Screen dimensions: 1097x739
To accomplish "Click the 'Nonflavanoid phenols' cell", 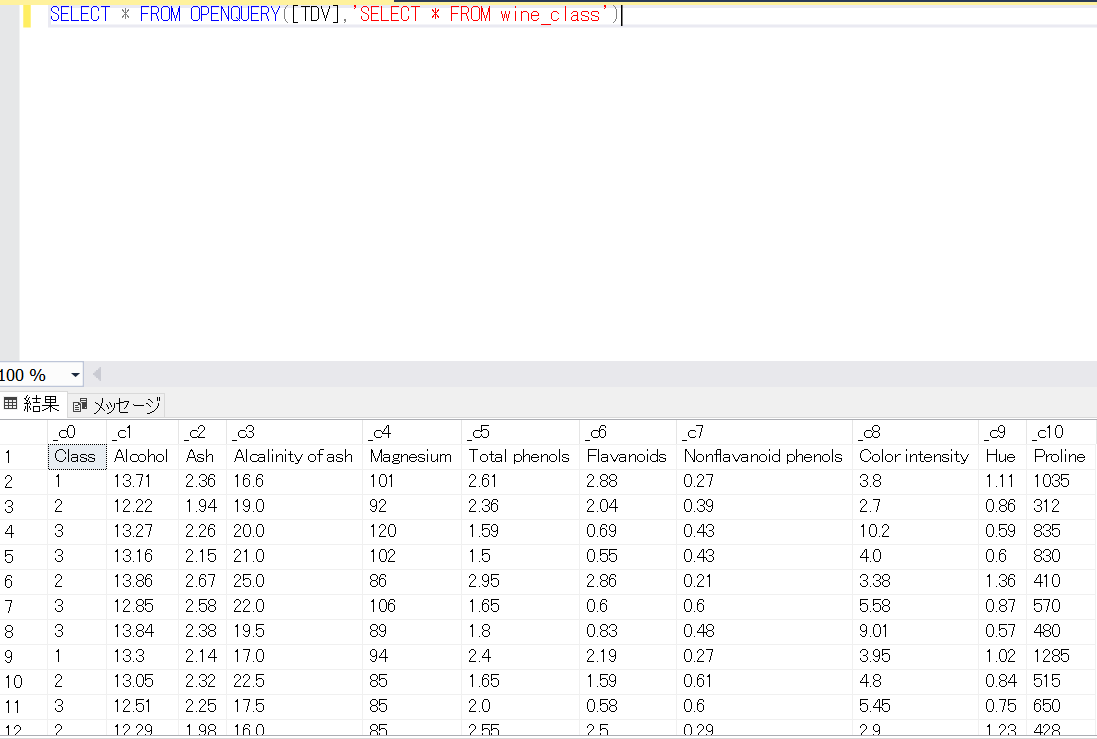I will pyautogui.click(x=765, y=456).
